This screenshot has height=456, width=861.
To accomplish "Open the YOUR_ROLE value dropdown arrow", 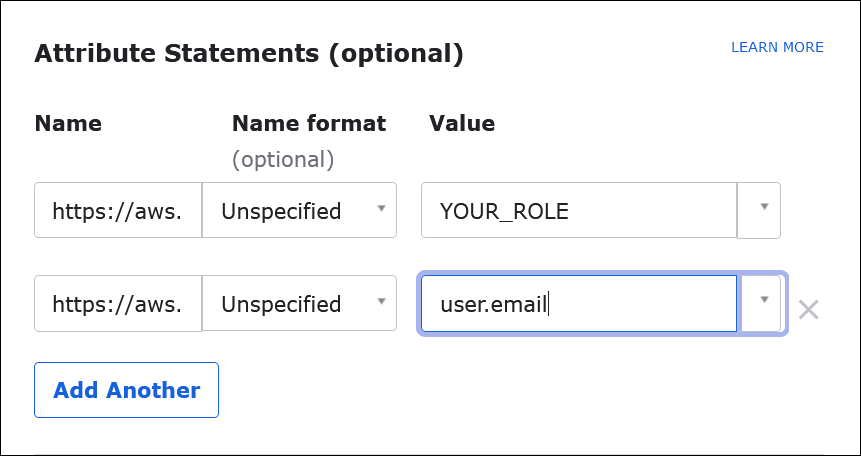I will point(763,208).
